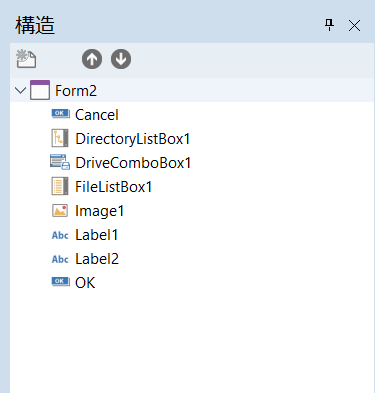Move selected item up with arrow button
This screenshot has width=375, height=393.
(x=92, y=59)
